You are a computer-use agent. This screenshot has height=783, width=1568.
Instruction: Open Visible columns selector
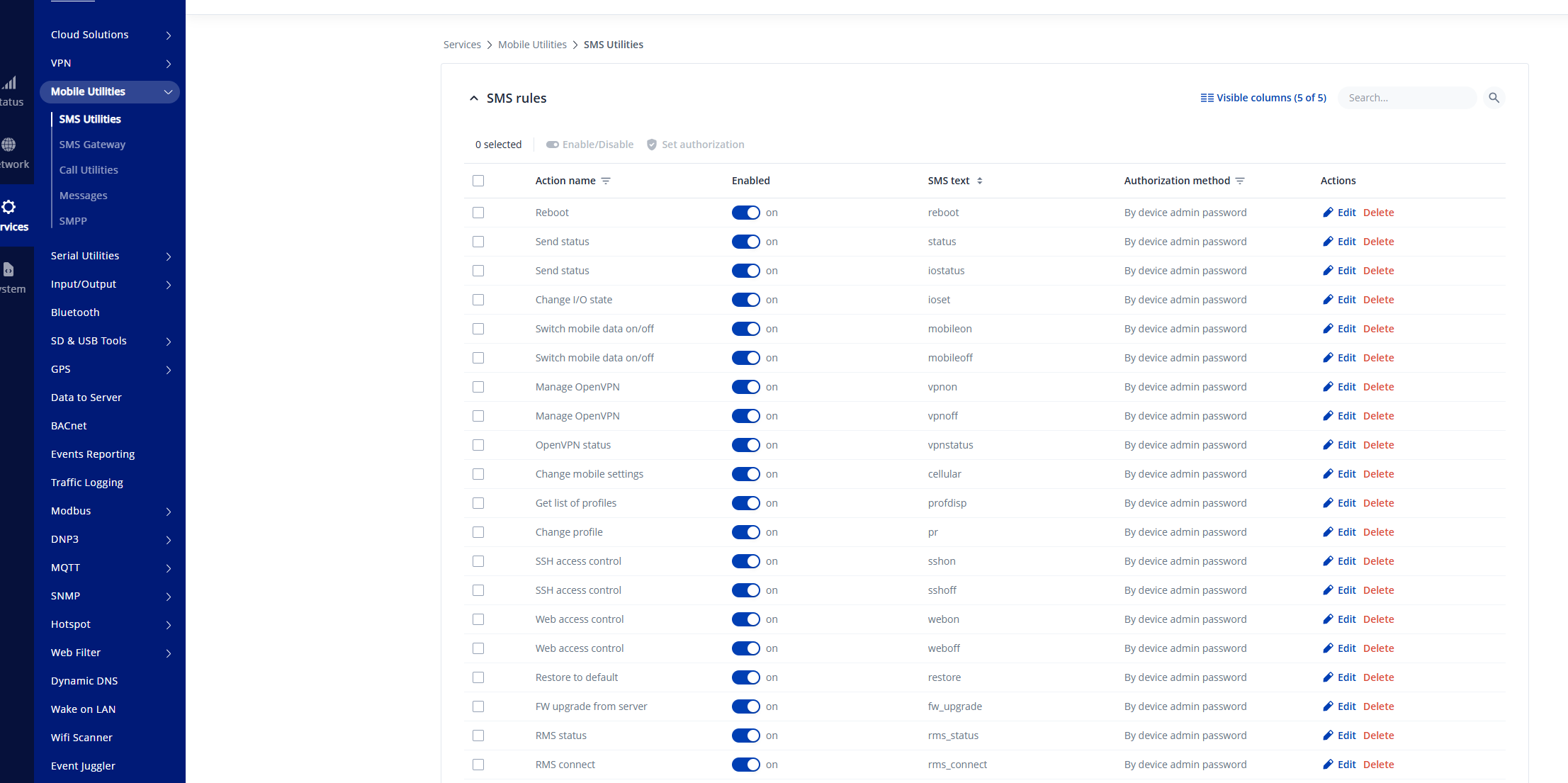[1263, 98]
